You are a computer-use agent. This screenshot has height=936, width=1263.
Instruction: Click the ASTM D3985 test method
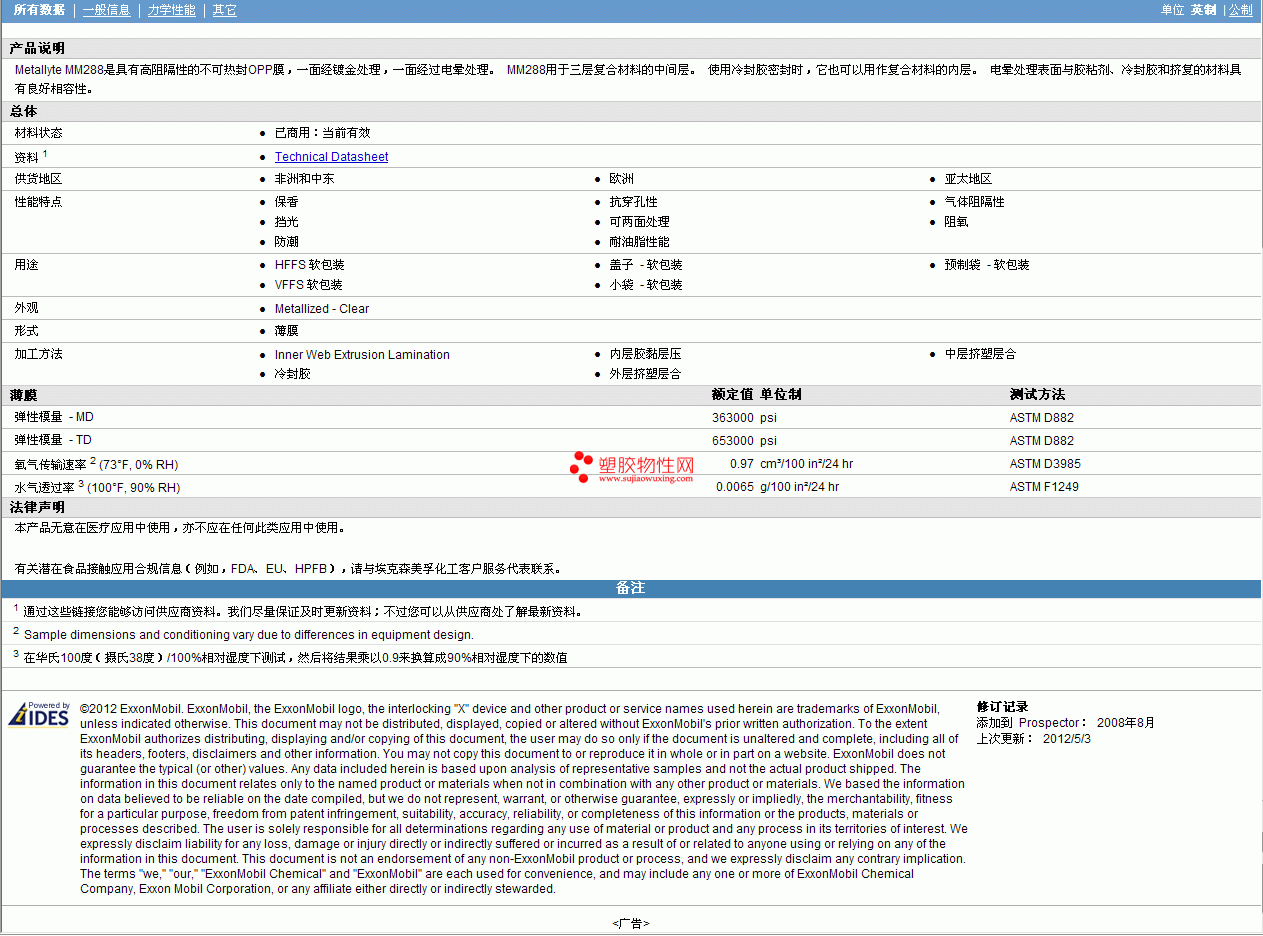1045,464
